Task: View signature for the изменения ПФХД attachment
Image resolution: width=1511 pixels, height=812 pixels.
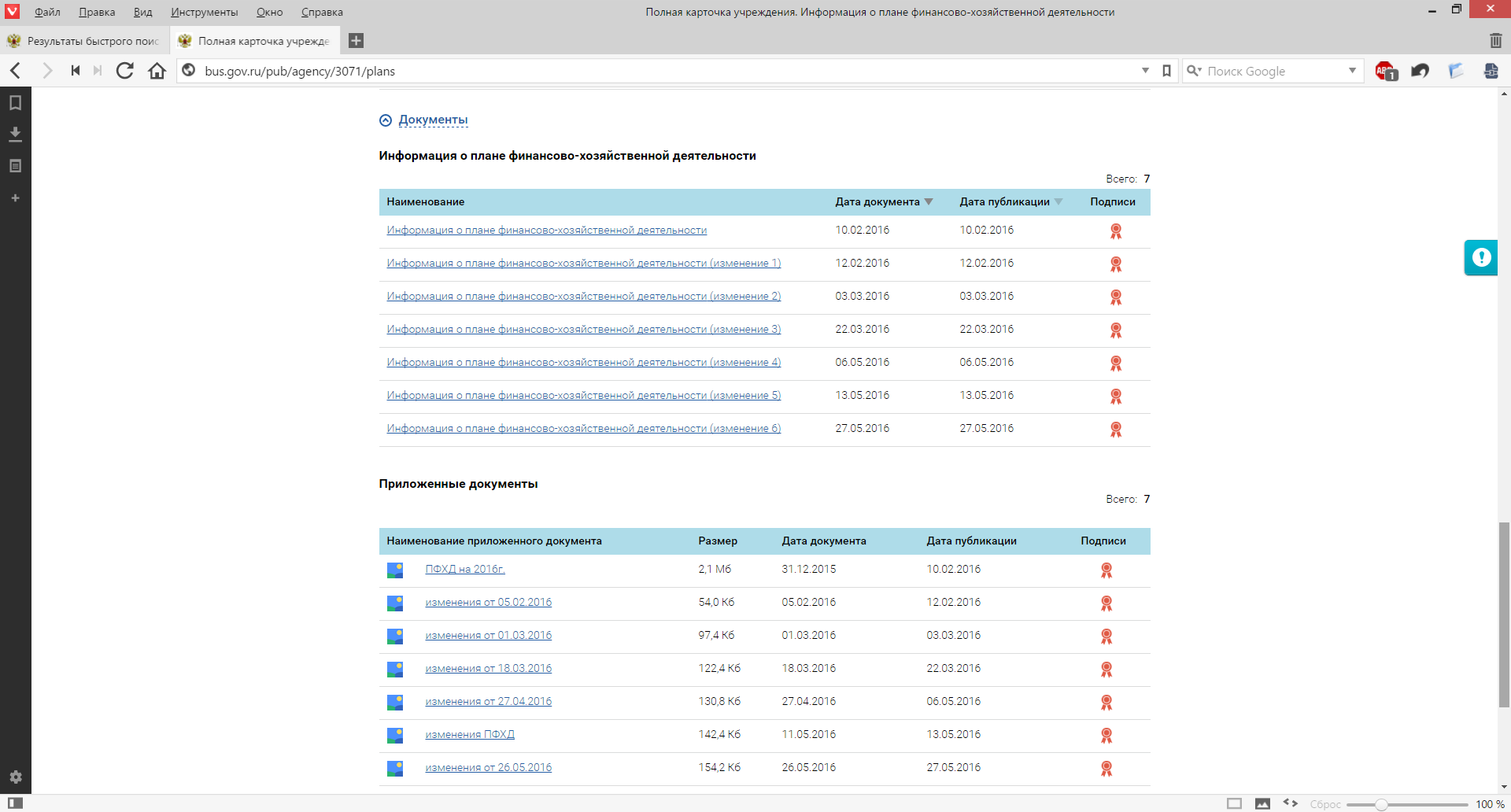Action: 1106,736
